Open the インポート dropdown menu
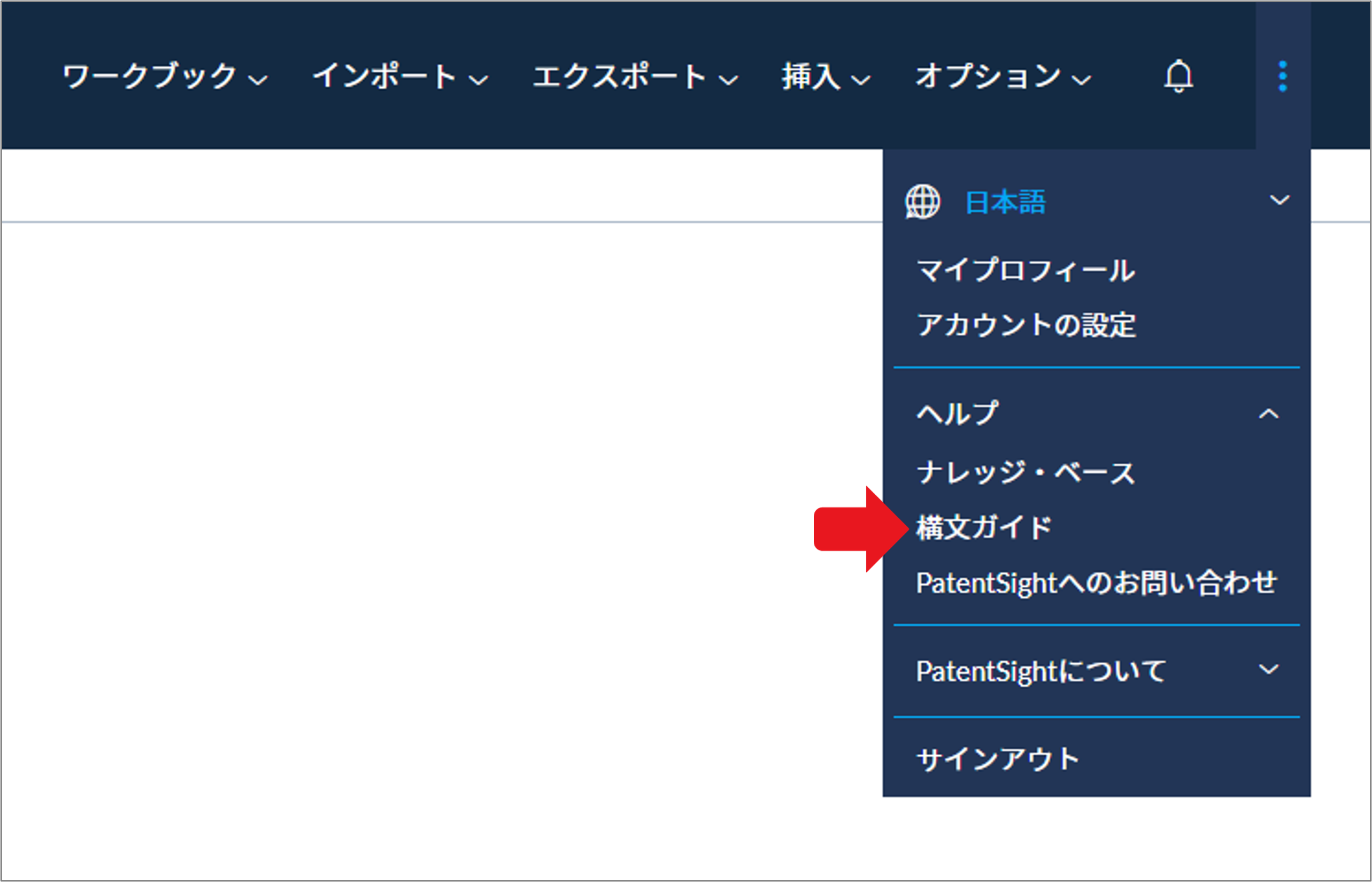The width and height of the screenshot is (1372, 882). pyautogui.click(x=399, y=76)
